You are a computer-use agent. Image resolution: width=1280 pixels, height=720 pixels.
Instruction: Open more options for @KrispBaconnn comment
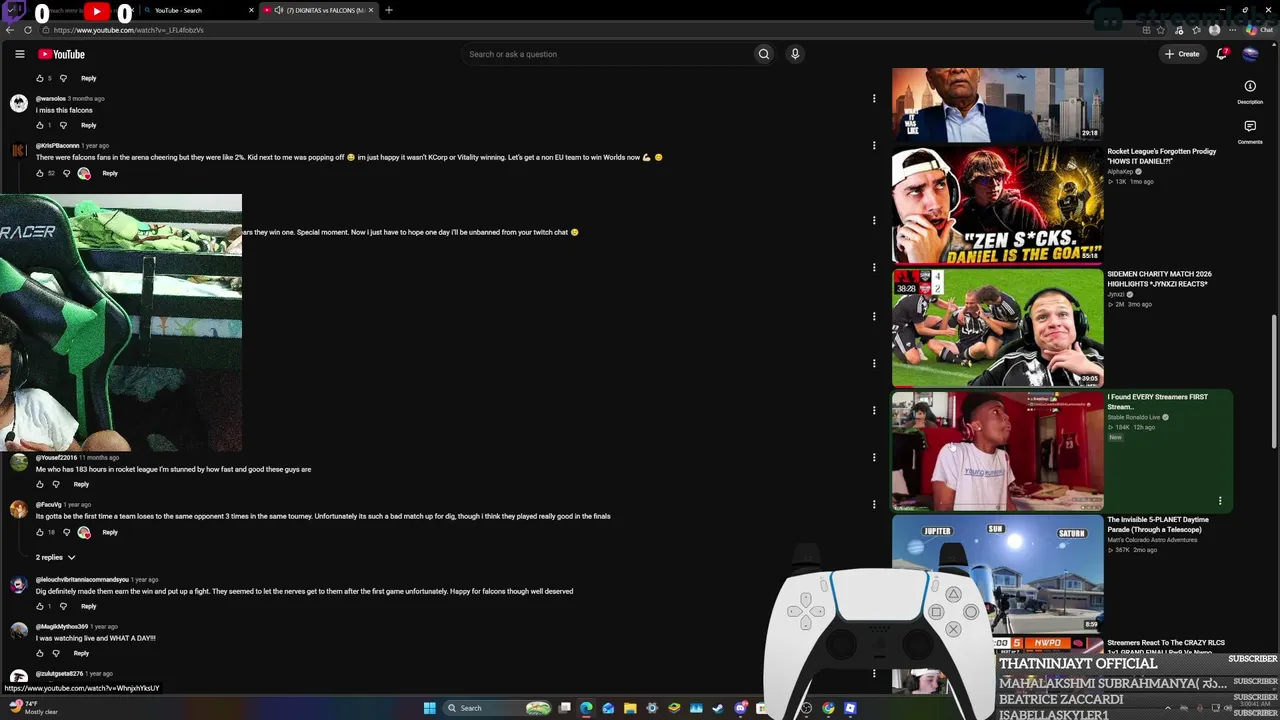click(x=874, y=145)
